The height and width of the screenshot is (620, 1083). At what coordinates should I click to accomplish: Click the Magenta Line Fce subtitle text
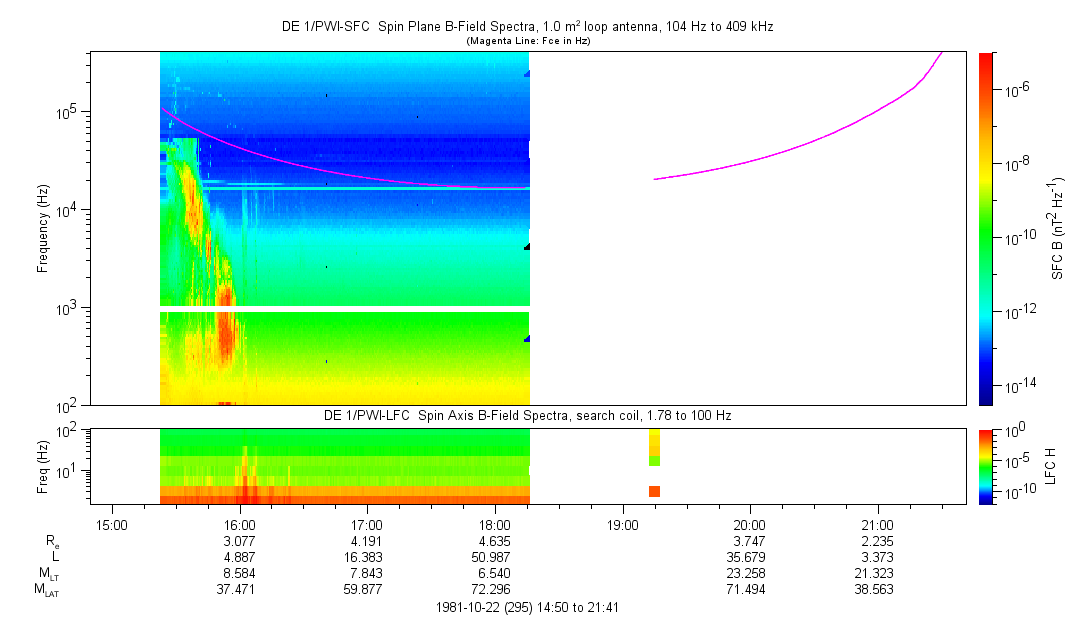click(527, 40)
